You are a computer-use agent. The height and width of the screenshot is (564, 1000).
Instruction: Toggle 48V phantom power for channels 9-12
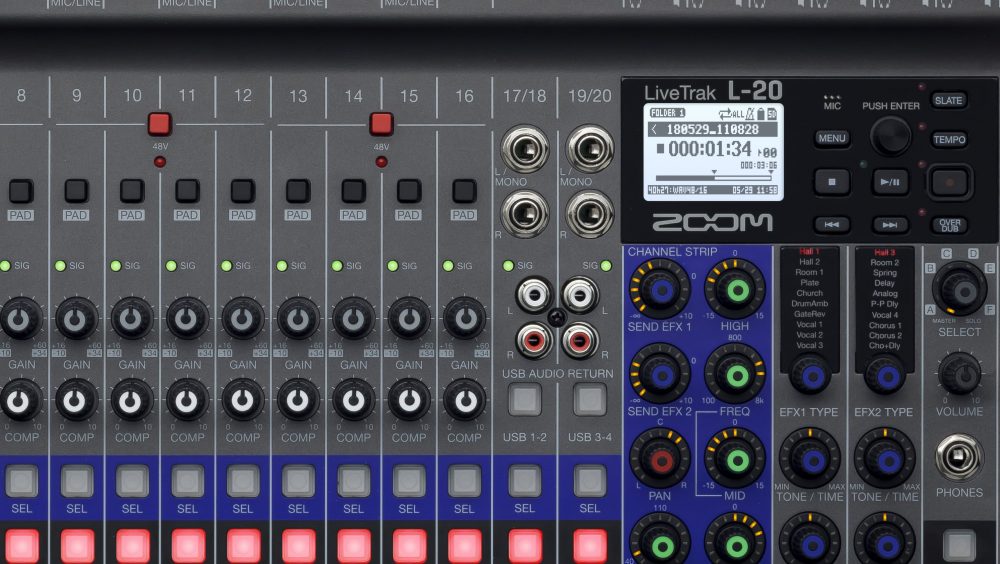[159, 124]
